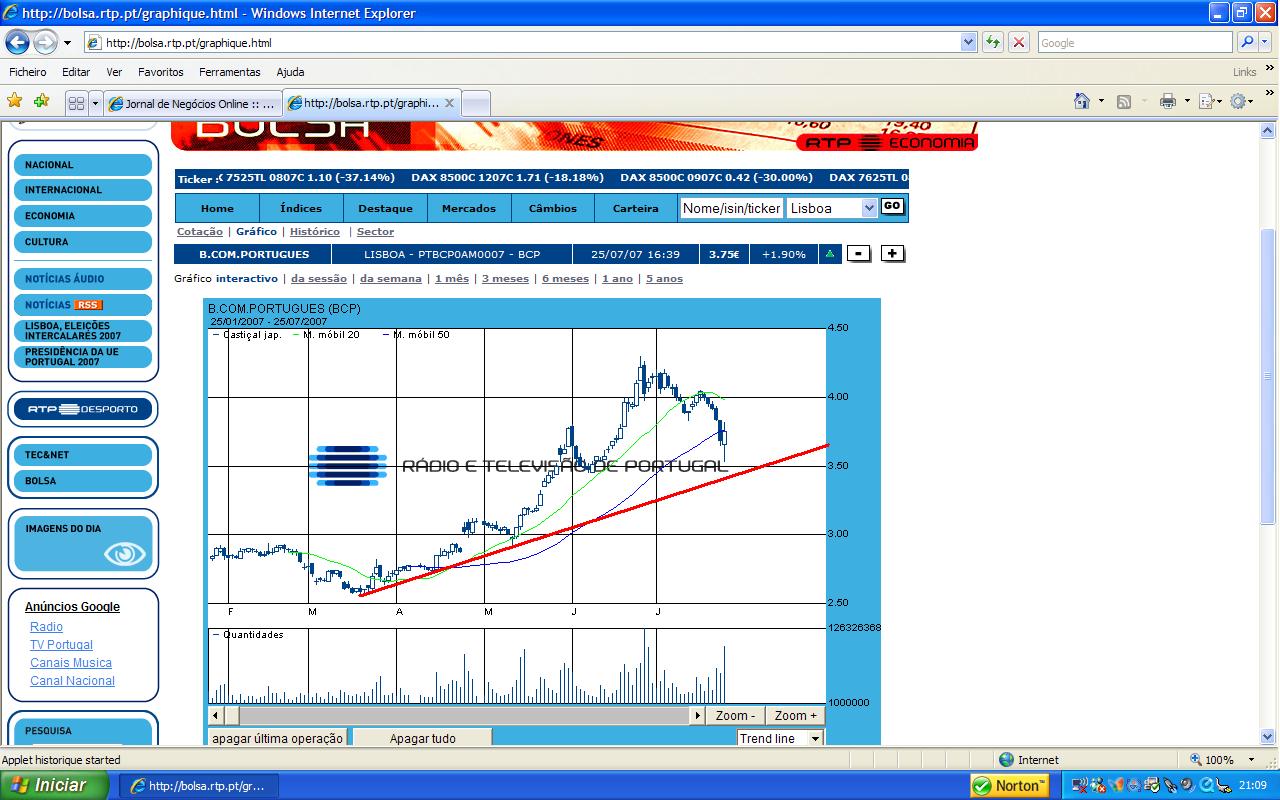
Task: Open the Quick Tabs grid view
Action: pyautogui.click(x=76, y=103)
